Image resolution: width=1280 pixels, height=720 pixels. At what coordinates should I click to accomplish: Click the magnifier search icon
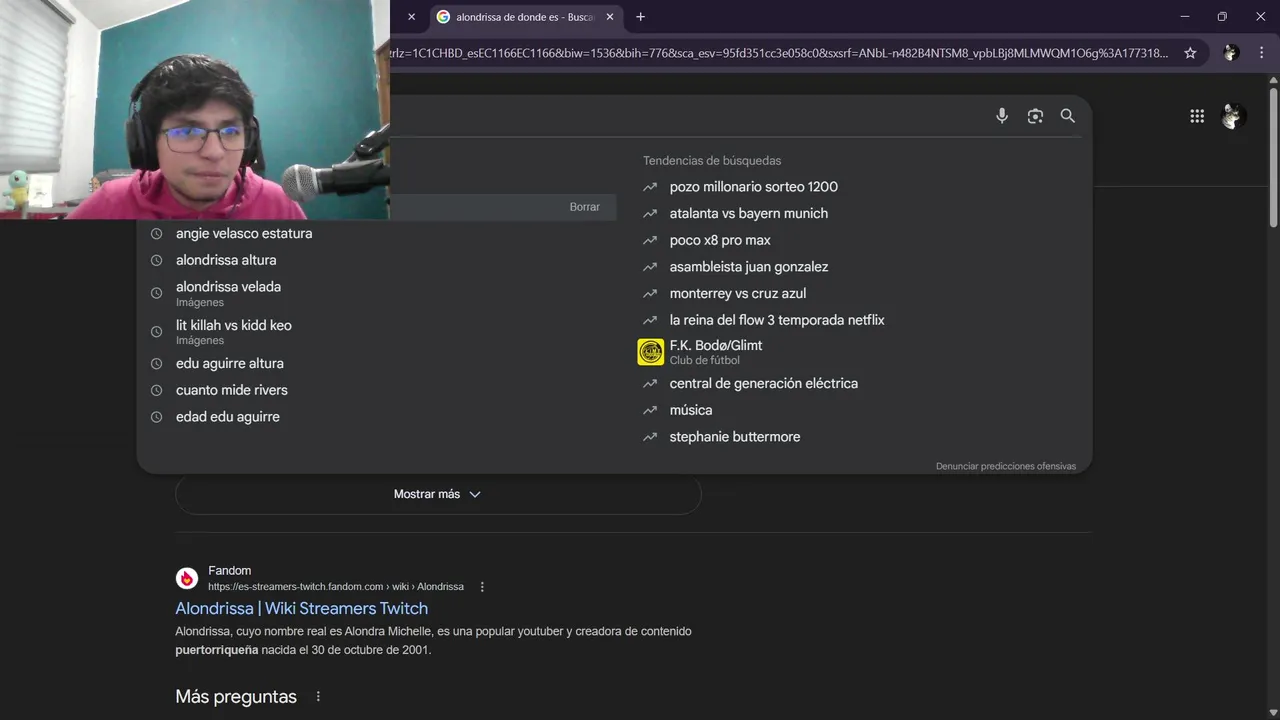[1068, 116]
